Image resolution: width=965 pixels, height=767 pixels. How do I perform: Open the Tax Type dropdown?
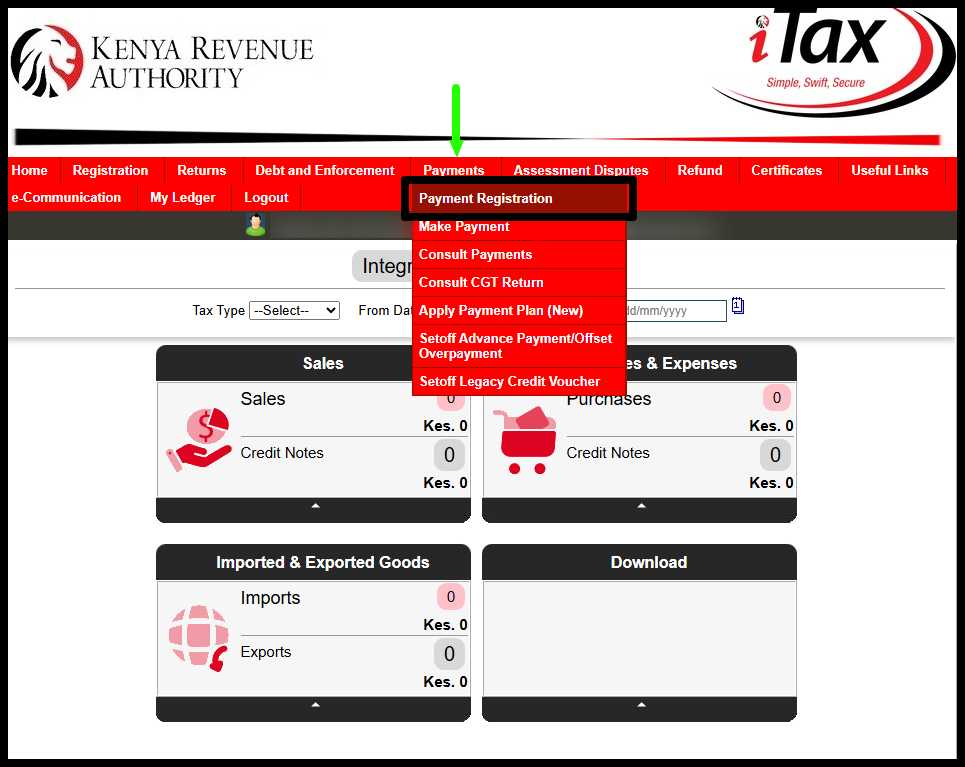pos(294,310)
